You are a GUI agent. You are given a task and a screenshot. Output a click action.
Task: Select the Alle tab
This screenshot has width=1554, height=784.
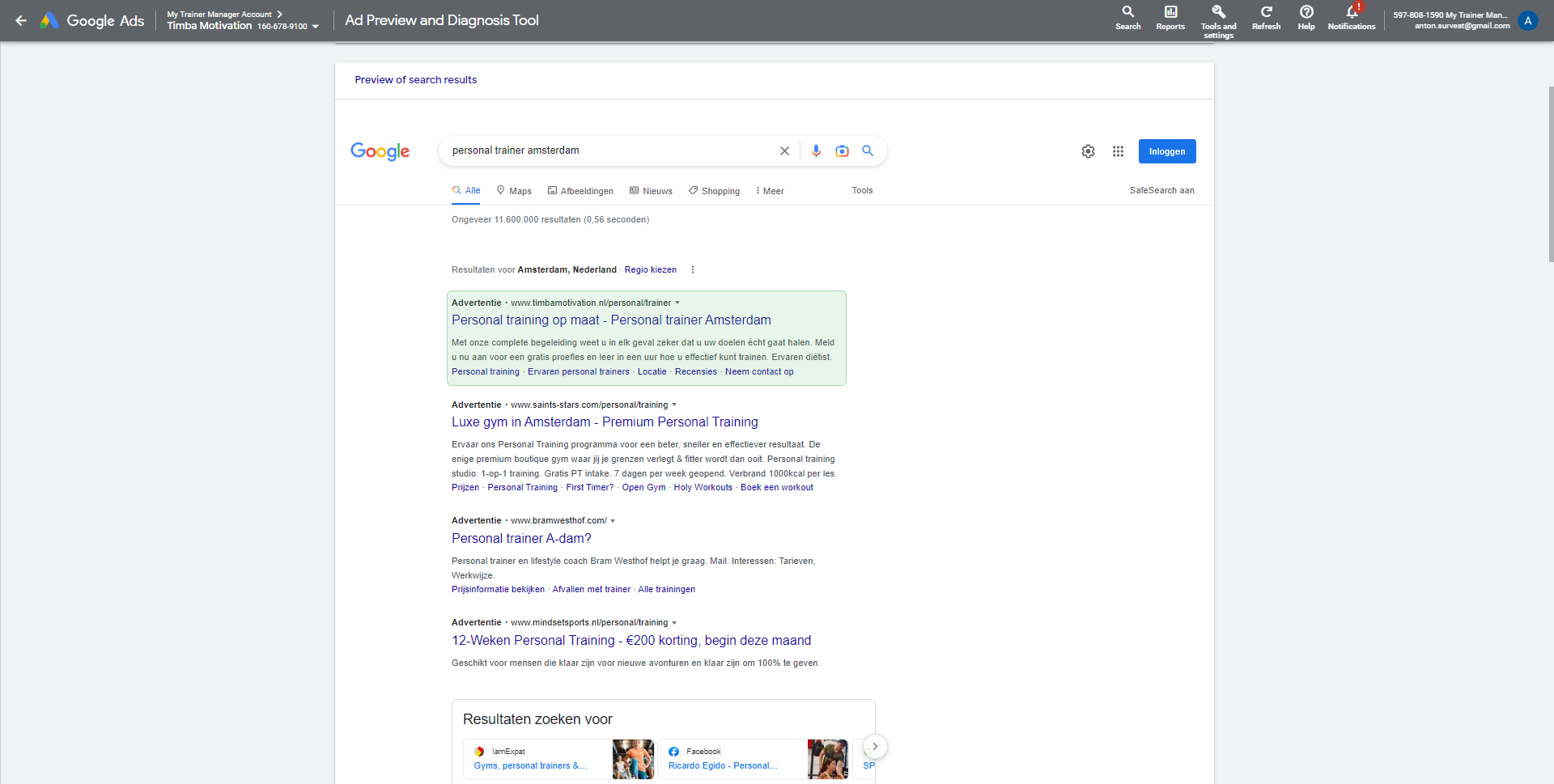tap(466, 191)
